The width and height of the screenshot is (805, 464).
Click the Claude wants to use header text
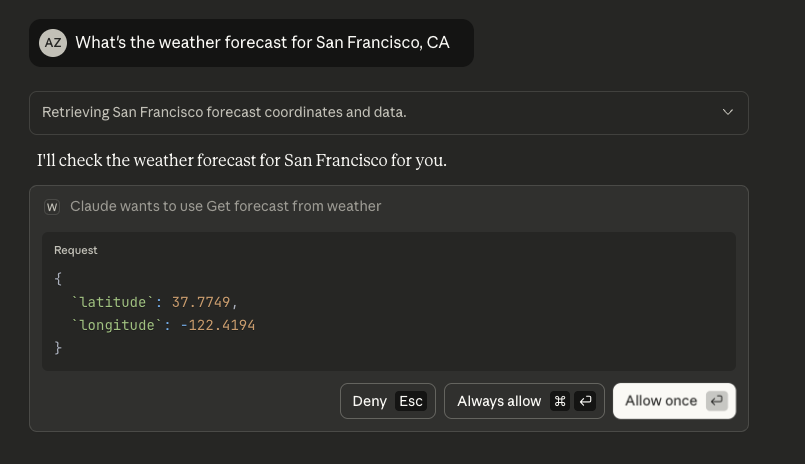click(x=225, y=206)
